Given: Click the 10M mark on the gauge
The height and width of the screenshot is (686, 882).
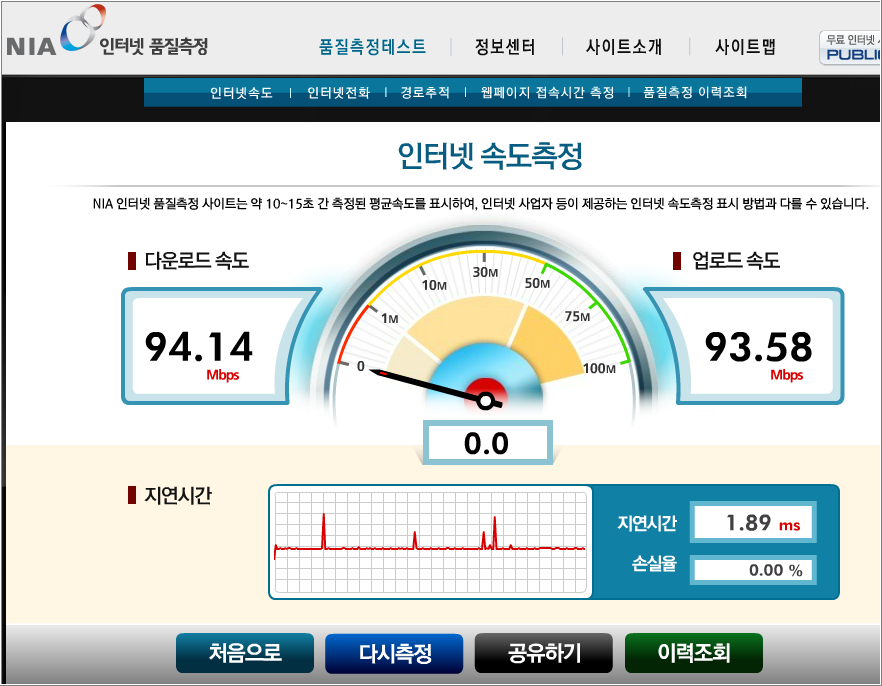Looking at the screenshot, I should tap(434, 285).
